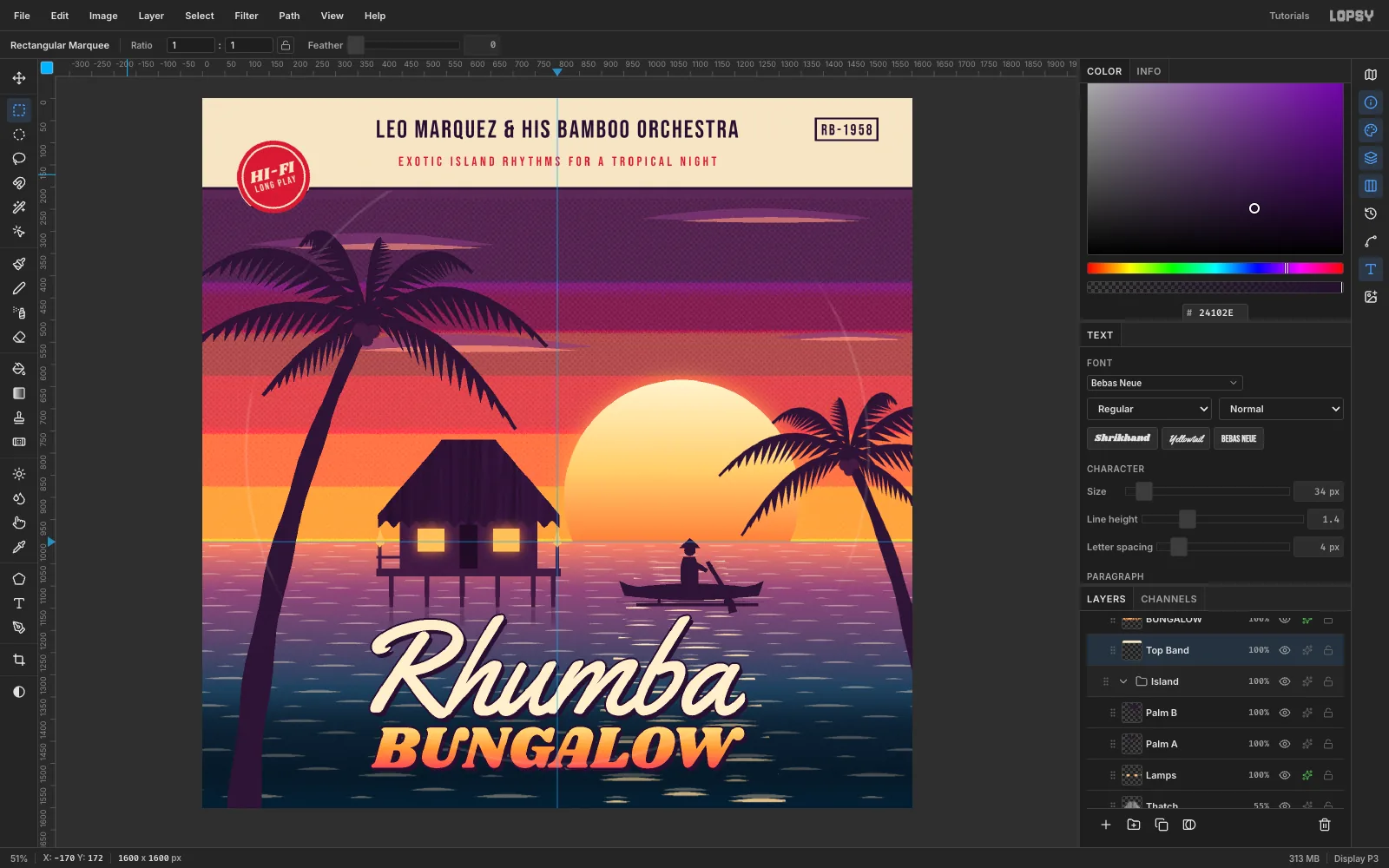Click the Feather value field
The image size is (1389, 868).
point(482,45)
